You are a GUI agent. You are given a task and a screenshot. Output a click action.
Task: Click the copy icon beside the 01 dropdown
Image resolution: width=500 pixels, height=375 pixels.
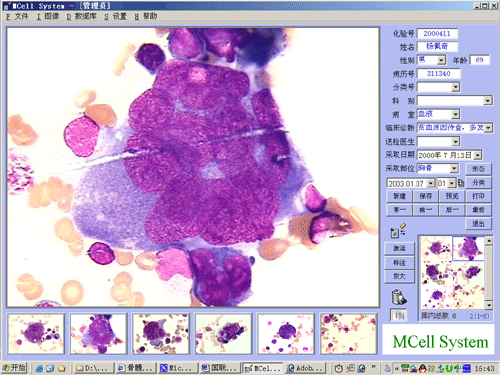(461, 183)
